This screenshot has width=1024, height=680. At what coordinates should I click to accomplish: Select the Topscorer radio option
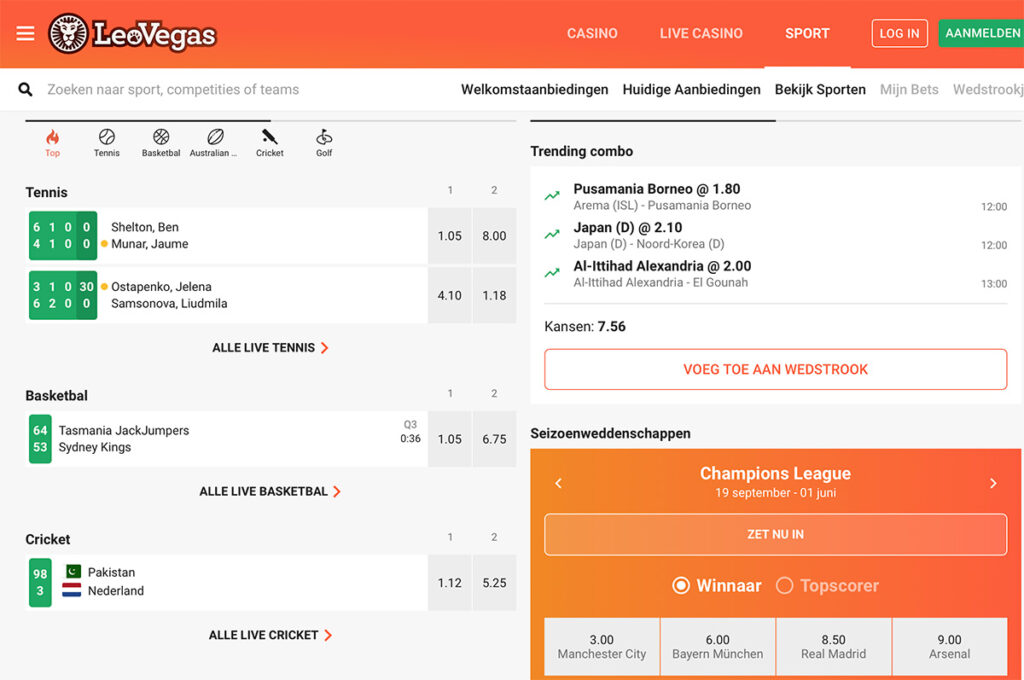click(x=784, y=585)
